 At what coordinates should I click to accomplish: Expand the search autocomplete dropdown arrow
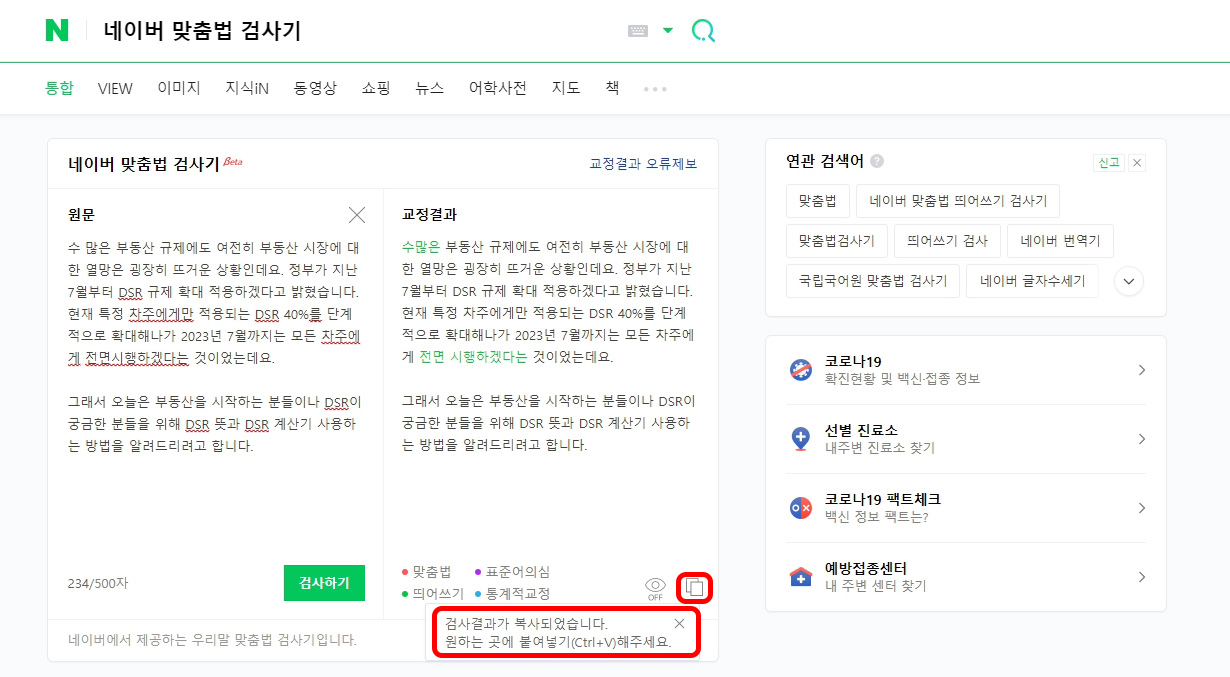coord(668,31)
